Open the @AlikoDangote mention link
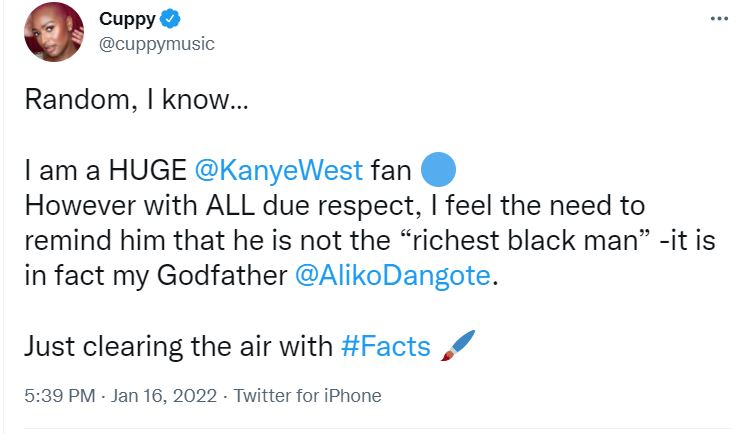747x434 pixels. tap(396, 278)
